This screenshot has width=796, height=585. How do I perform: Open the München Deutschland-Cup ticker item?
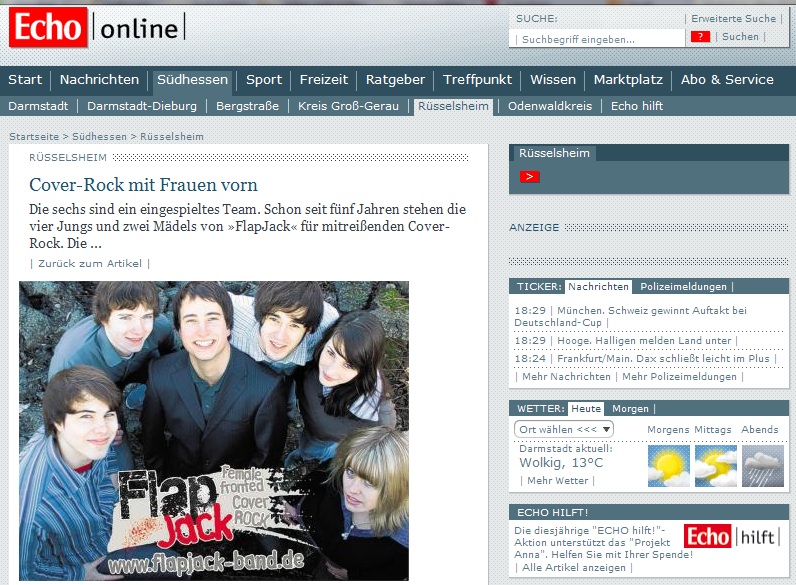coord(631,316)
